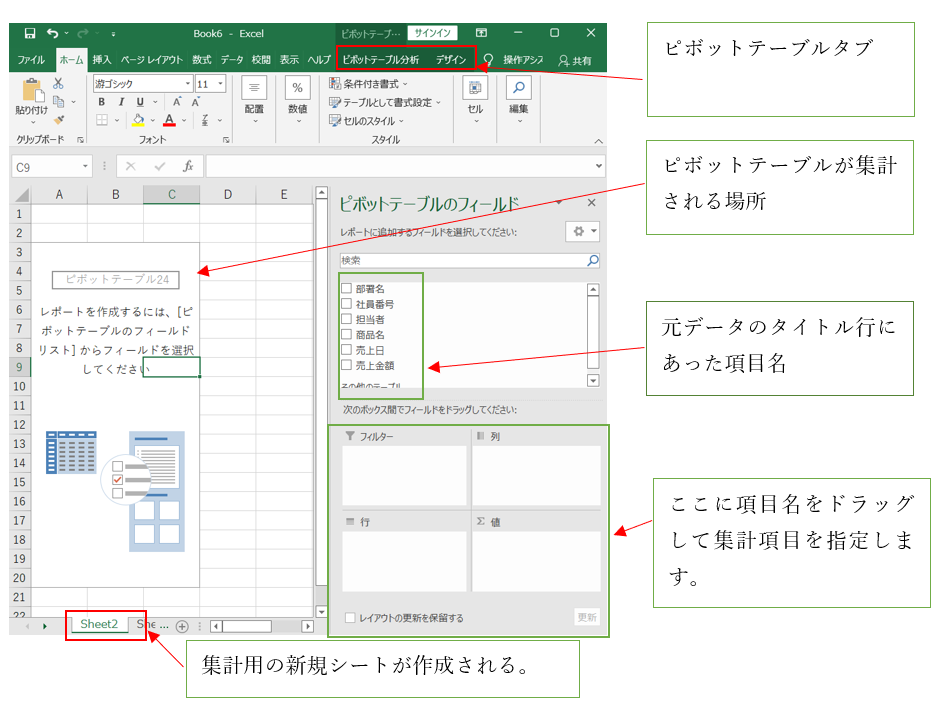The height and width of the screenshot is (706, 938).
Task: Open the Name Box dropdown arrow
Action: click(x=86, y=167)
